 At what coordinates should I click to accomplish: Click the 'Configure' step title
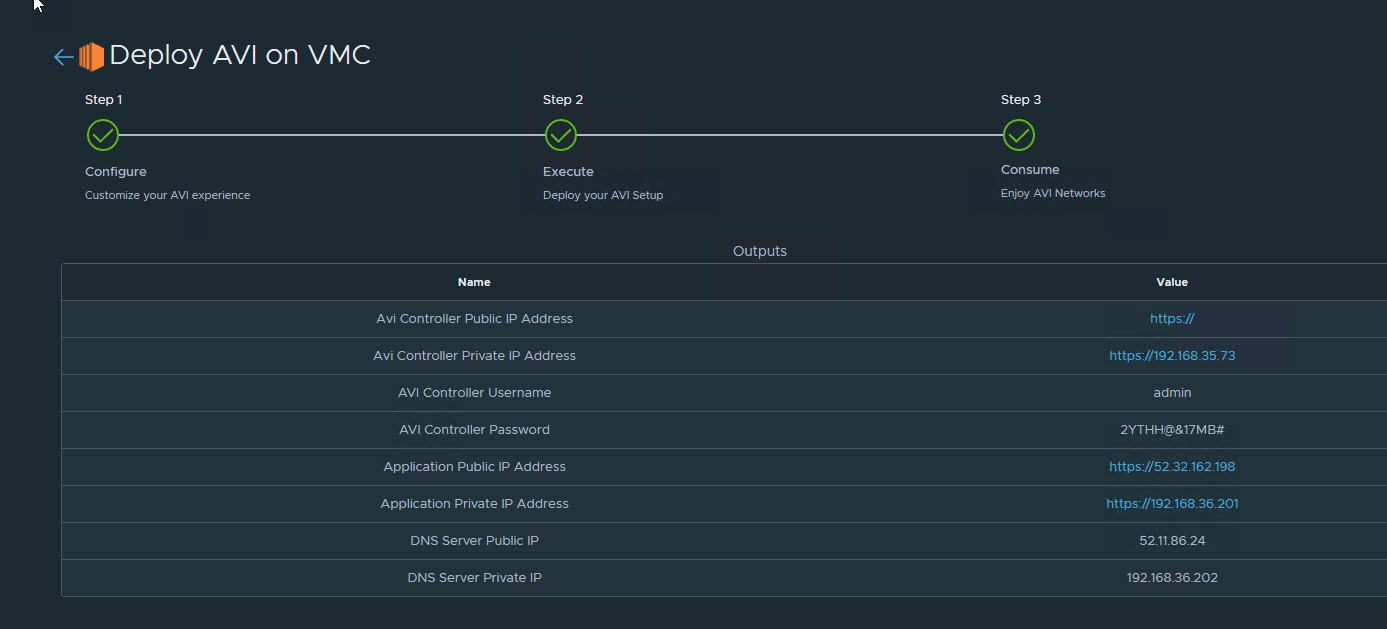coord(116,172)
